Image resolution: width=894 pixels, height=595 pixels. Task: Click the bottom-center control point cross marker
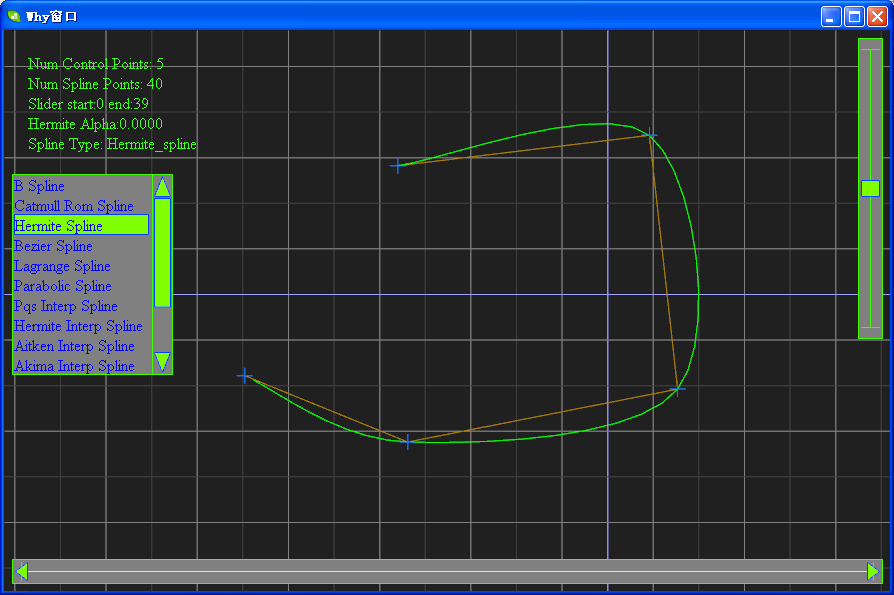(408, 442)
